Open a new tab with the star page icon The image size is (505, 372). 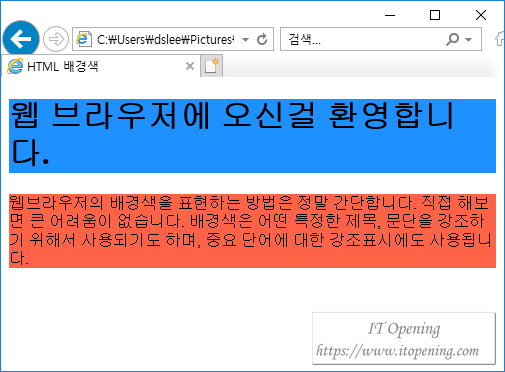pos(211,66)
